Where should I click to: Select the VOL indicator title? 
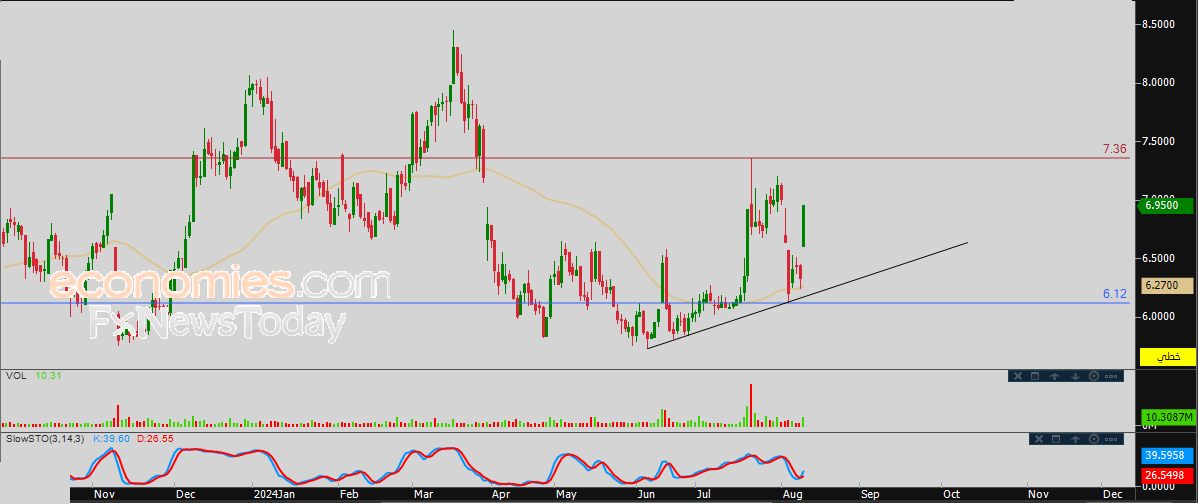pos(15,376)
